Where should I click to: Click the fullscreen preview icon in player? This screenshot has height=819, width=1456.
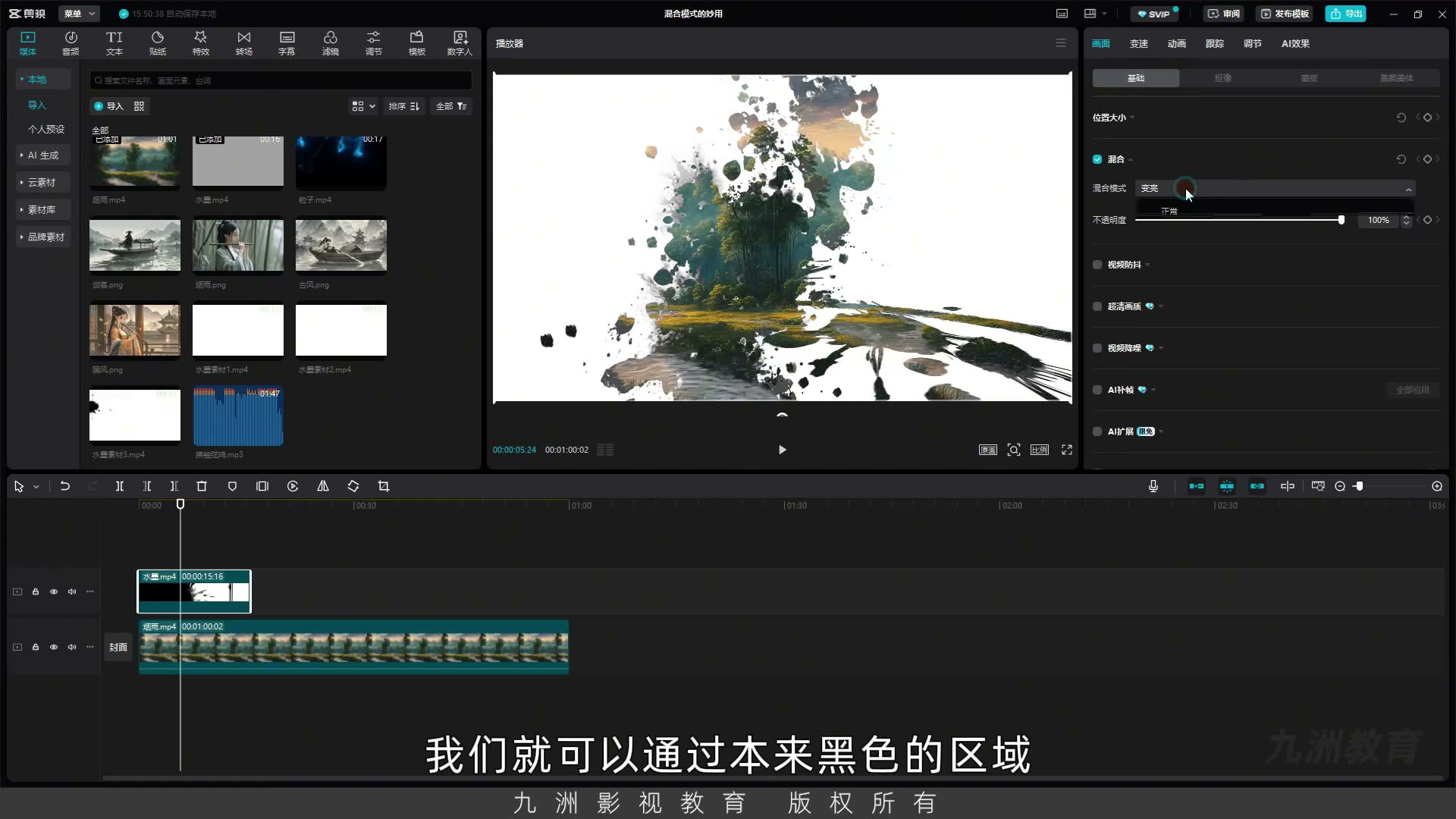1067,450
